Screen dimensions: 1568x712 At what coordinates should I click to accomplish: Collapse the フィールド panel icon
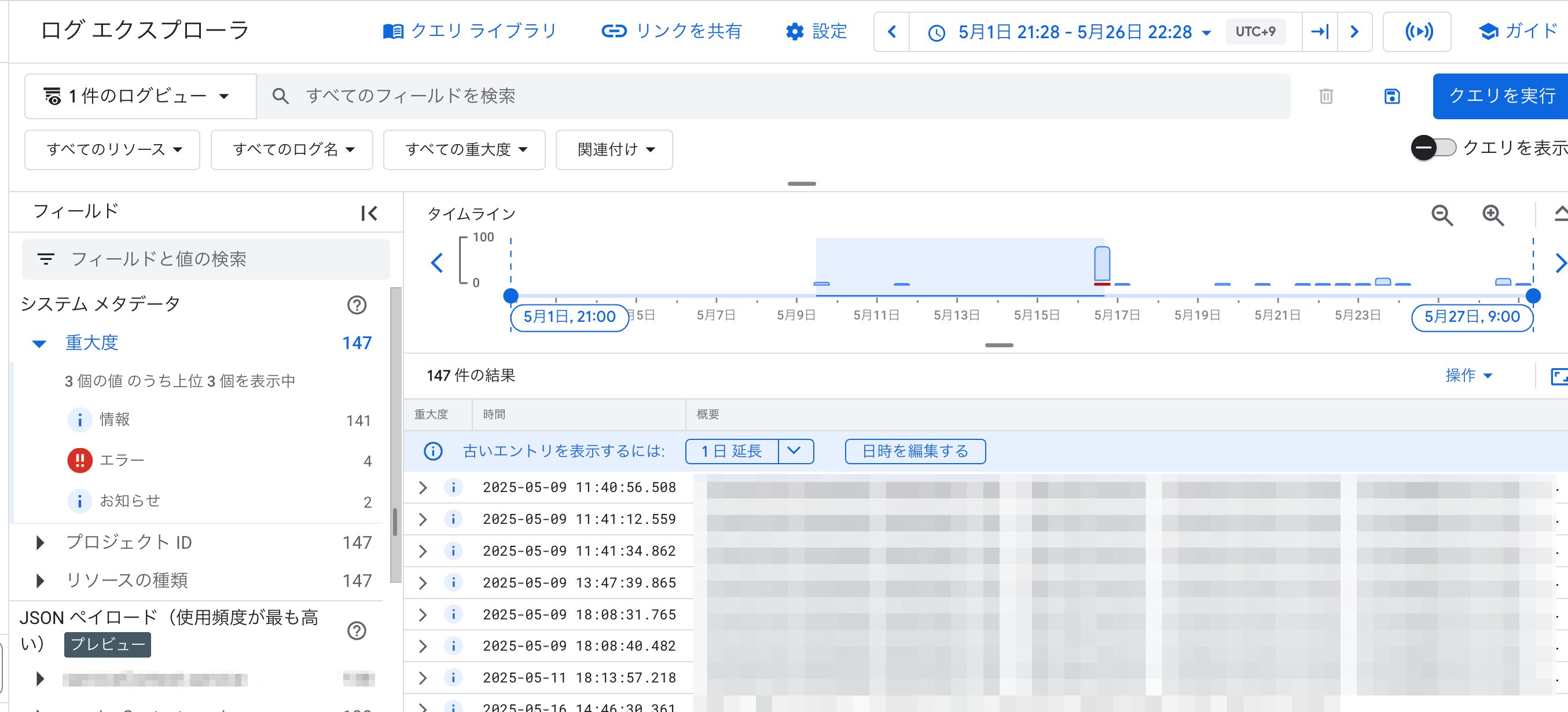[x=369, y=213]
